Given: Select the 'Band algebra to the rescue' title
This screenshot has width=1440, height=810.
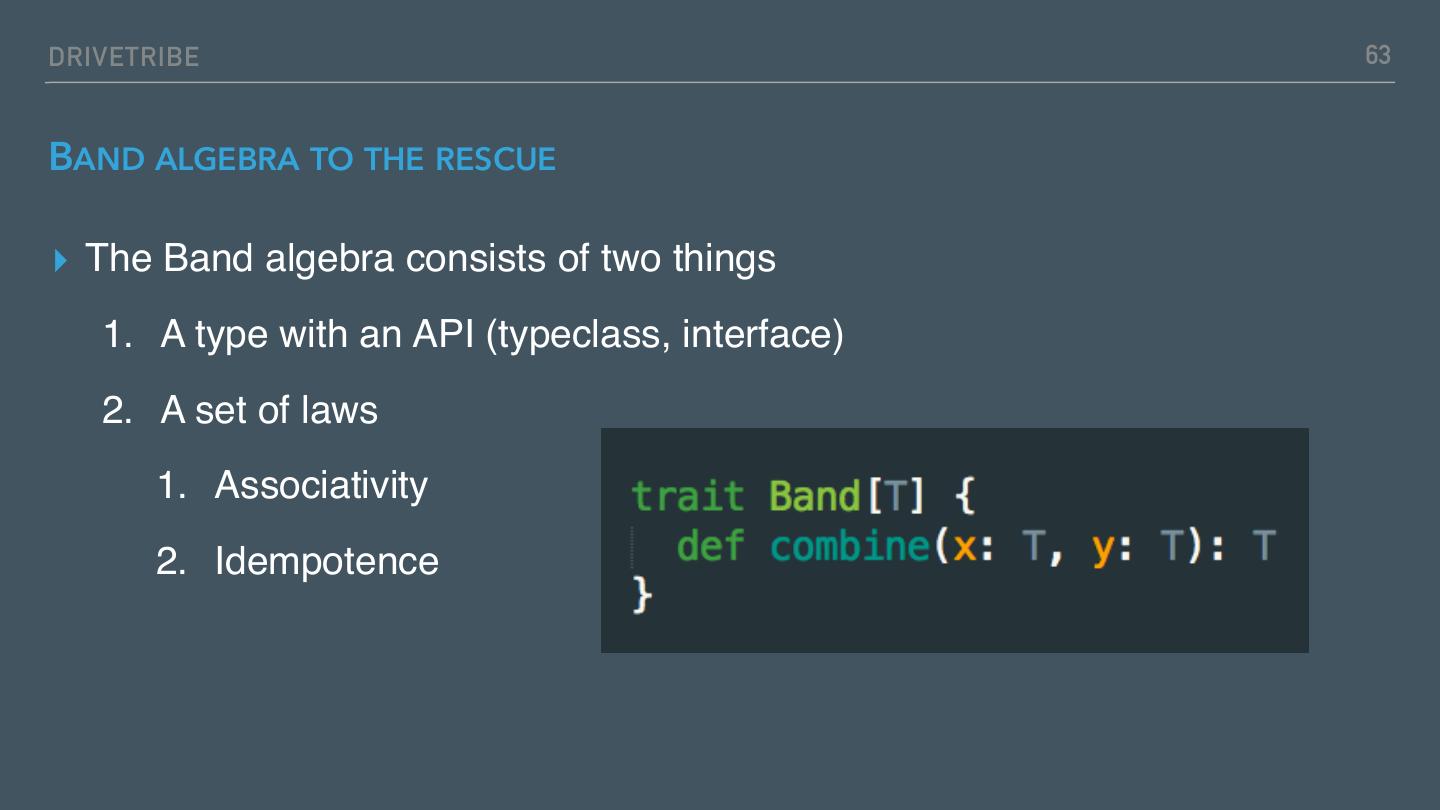Looking at the screenshot, I should 302,158.
